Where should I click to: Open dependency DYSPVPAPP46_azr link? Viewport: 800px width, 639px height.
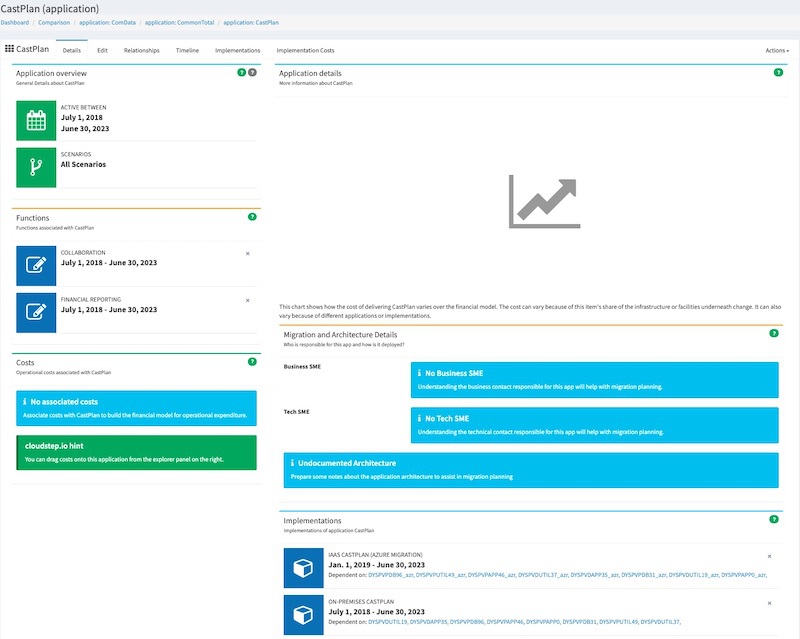[492, 575]
